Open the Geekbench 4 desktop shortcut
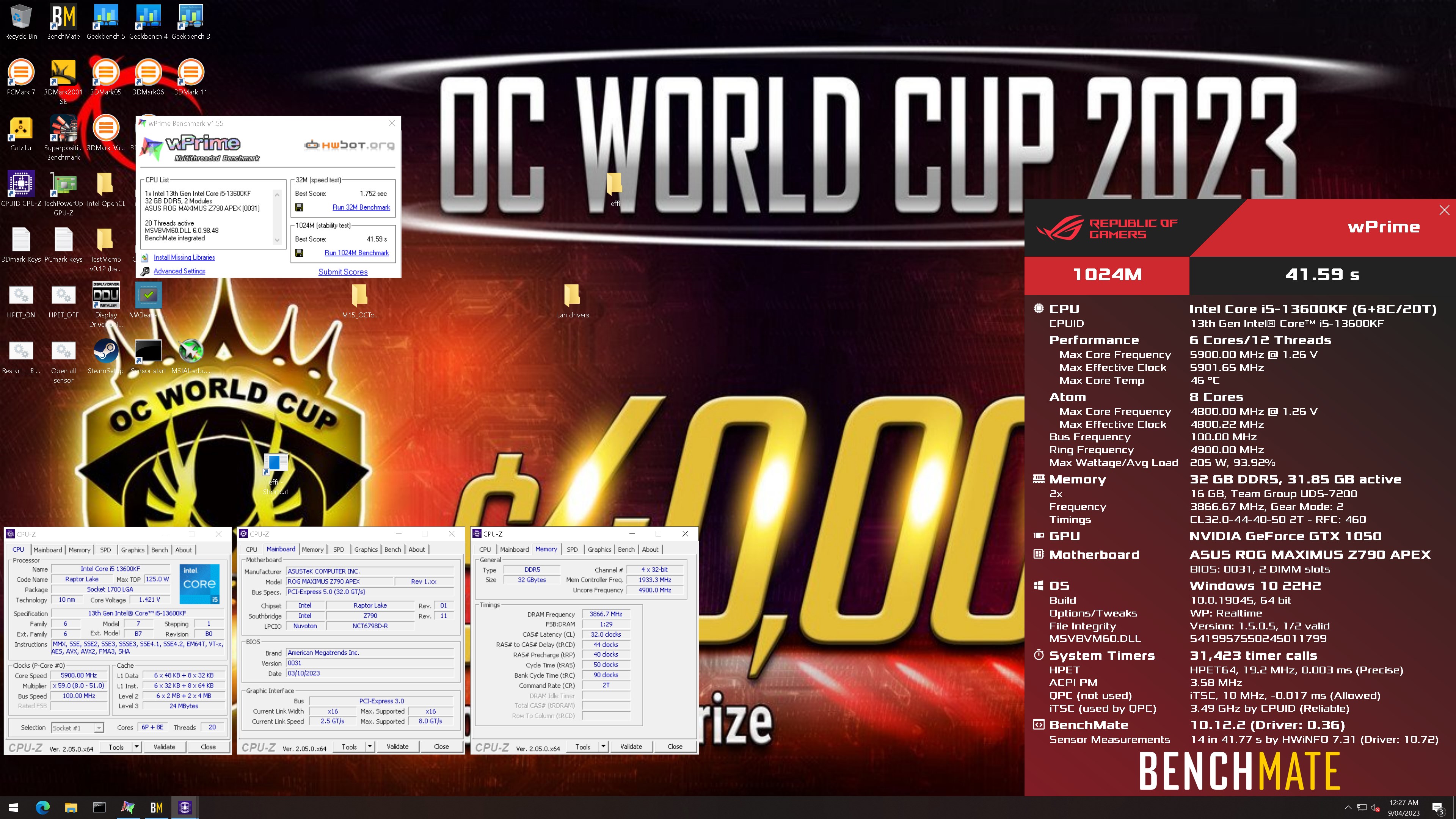 pyautogui.click(x=148, y=22)
